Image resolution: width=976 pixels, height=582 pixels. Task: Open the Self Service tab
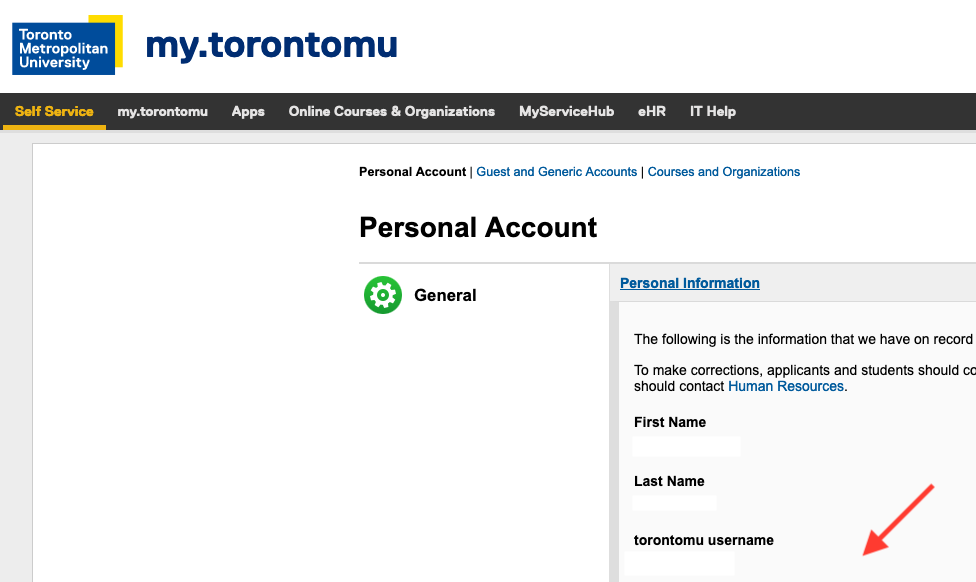[x=54, y=111]
